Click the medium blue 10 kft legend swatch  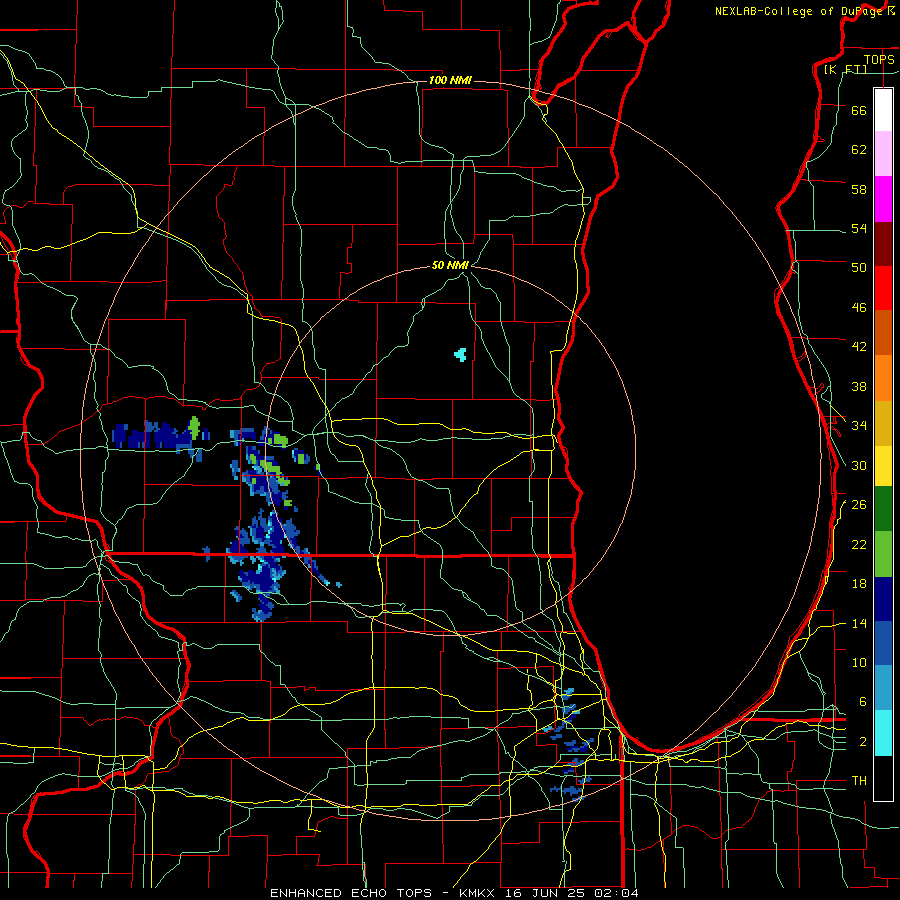[x=883, y=643]
